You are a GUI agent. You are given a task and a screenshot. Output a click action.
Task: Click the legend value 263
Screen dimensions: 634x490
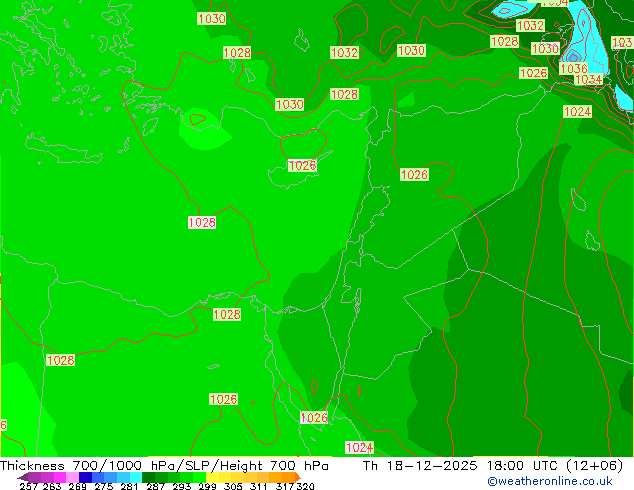[x=52, y=486]
